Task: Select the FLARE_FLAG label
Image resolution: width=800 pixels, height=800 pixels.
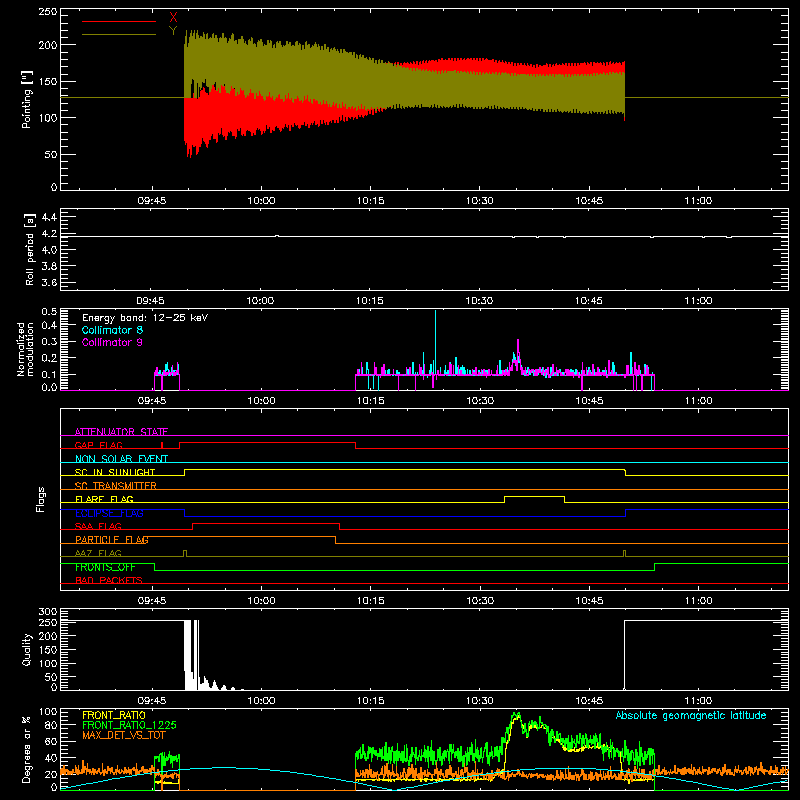Action: (x=104, y=499)
